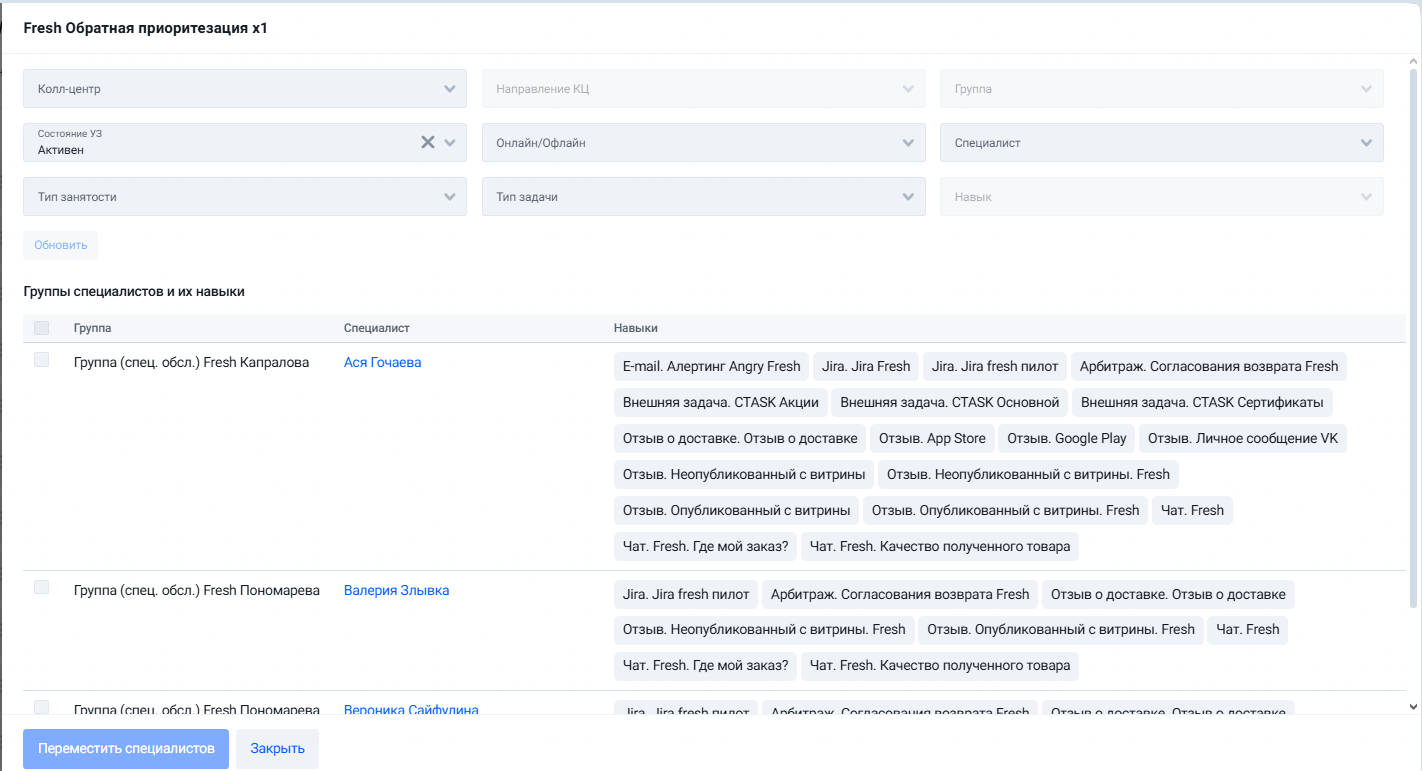
Task: Check the row for Вероника Сайфулина
Action: pos(41,707)
